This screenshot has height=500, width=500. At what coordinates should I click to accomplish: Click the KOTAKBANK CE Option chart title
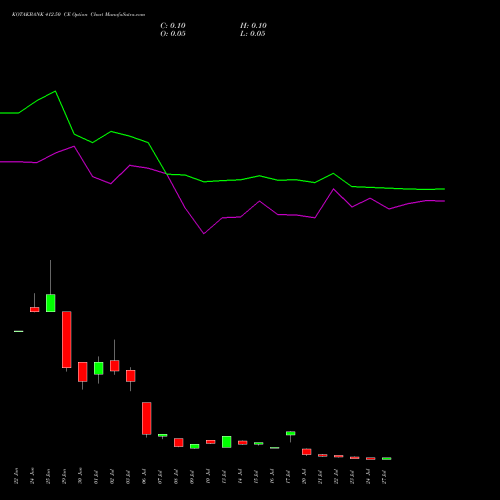(x=78, y=15)
